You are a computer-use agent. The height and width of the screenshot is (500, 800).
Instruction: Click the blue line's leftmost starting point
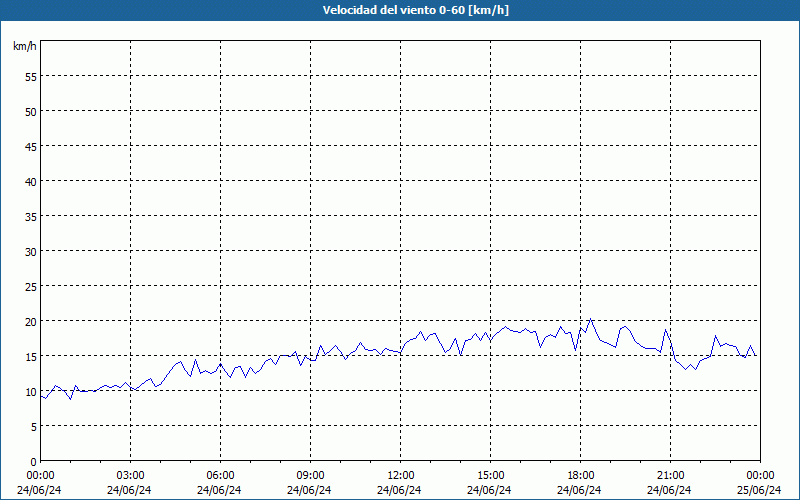41,396
